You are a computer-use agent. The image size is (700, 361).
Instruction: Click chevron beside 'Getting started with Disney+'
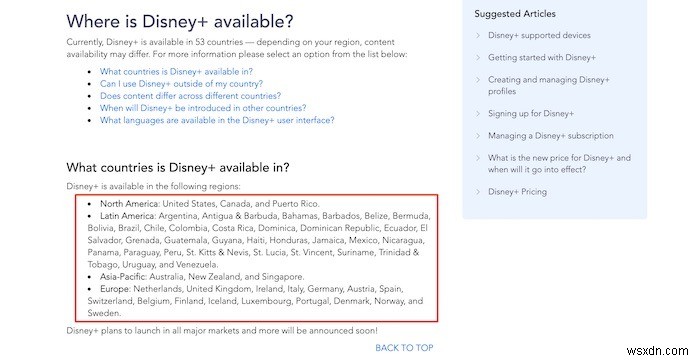click(x=478, y=58)
